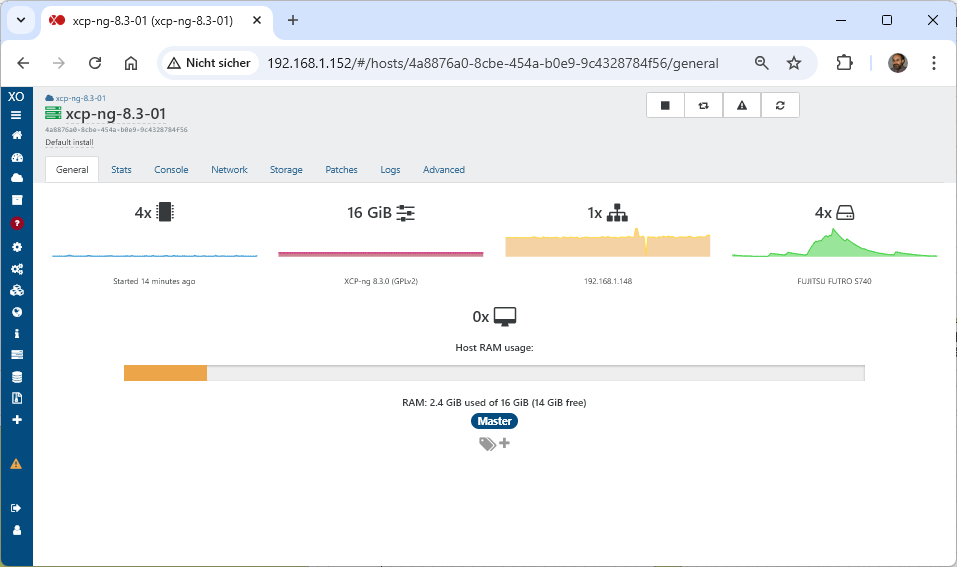This screenshot has width=957, height=567.
Task: Add a tag with the plus icon
Action: pos(504,443)
